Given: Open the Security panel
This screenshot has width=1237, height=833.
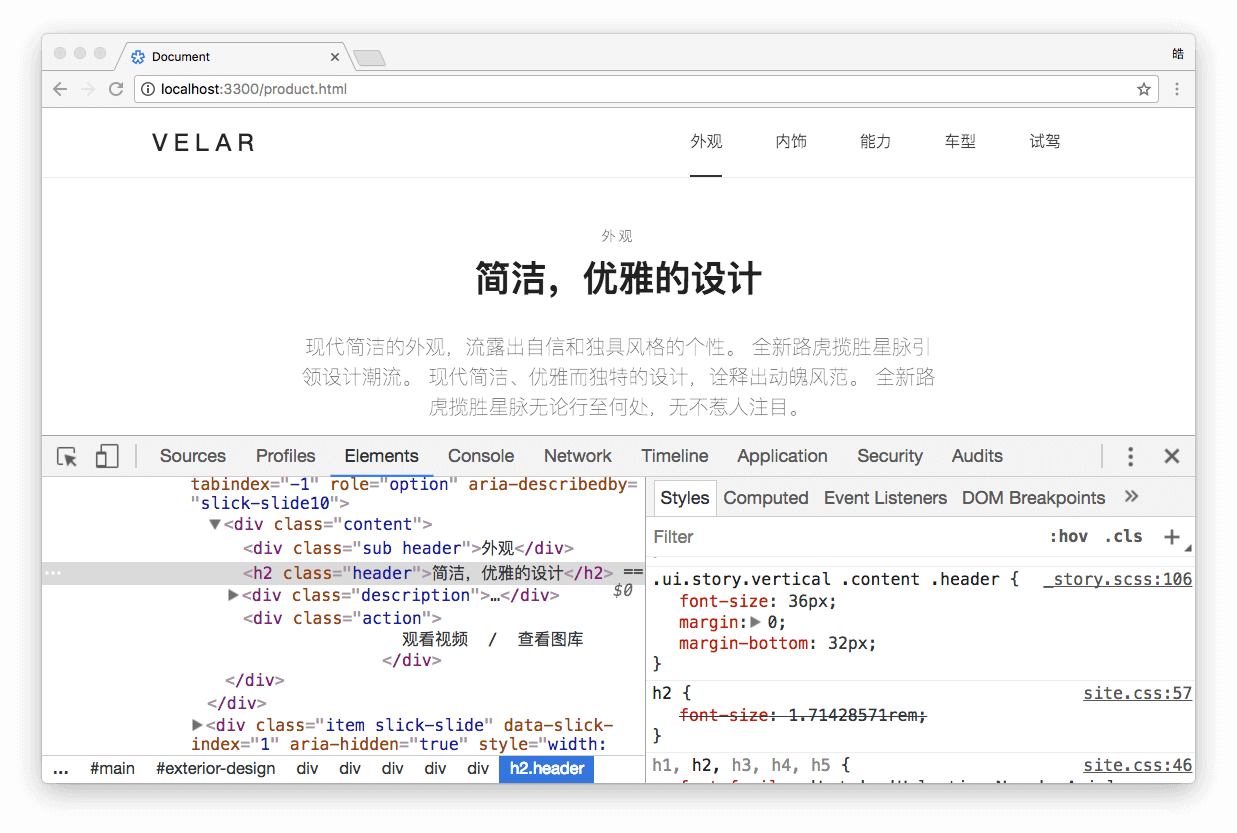Looking at the screenshot, I should click(x=890, y=456).
